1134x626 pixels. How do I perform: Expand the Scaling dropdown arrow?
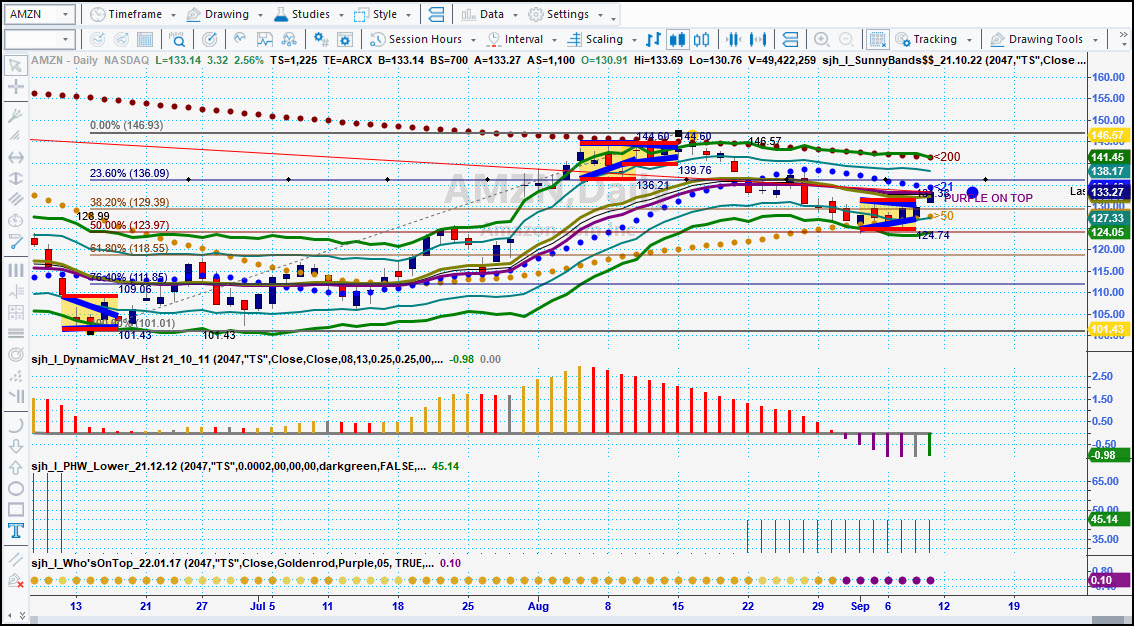tap(634, 40)
